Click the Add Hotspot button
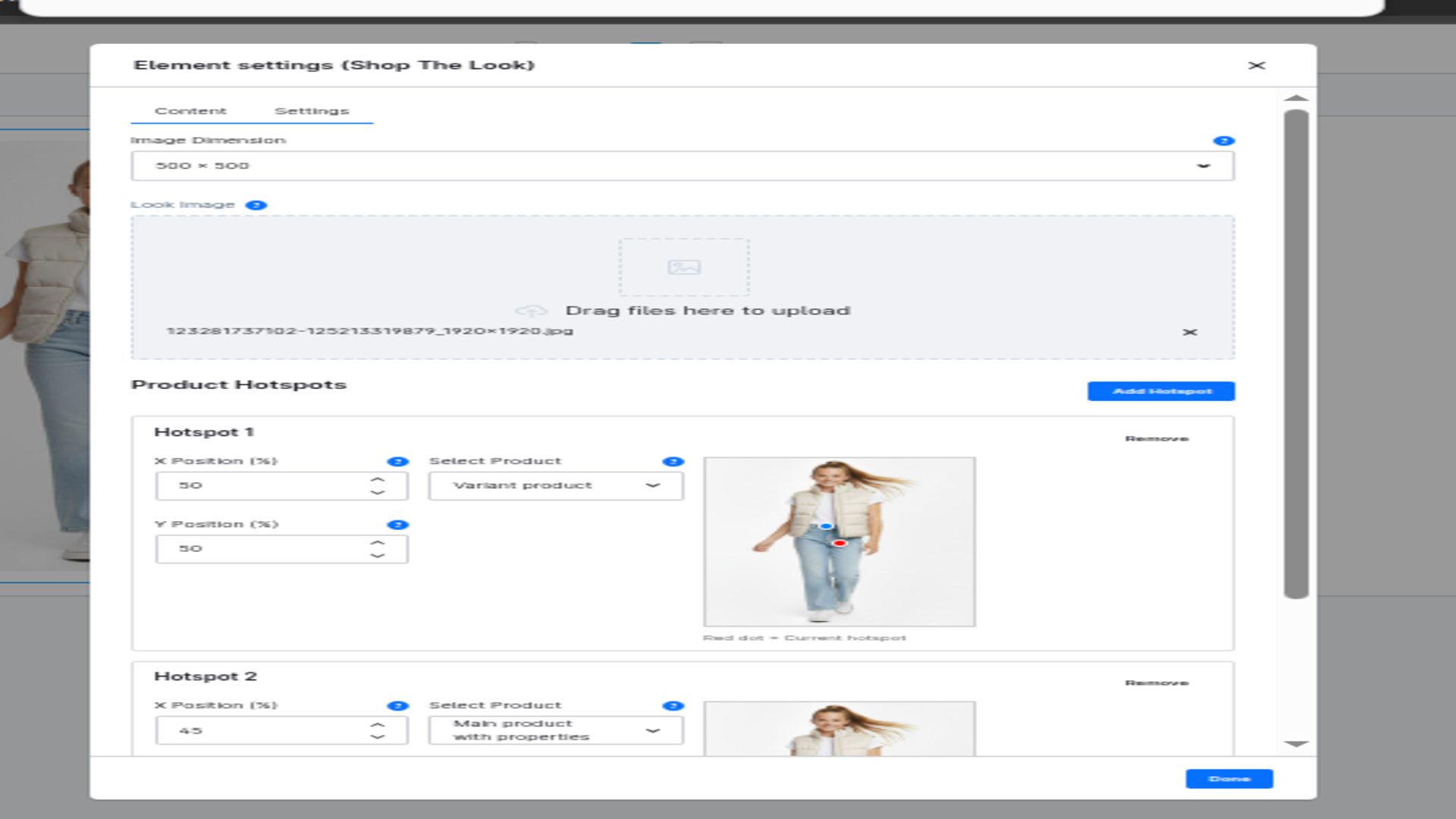This screenshot has height=819, width=1456. click(x=1161, y=391)
